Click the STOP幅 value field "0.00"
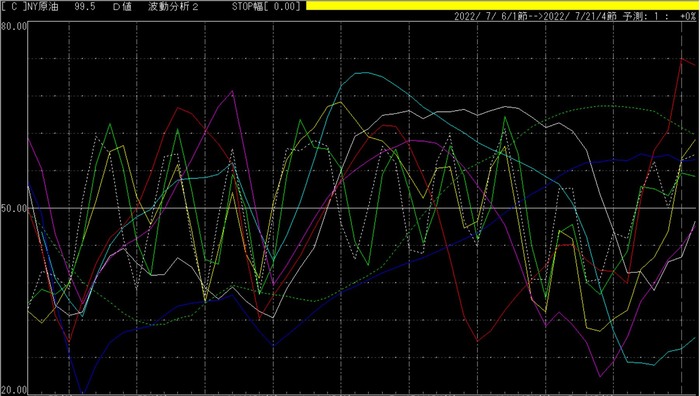Screen dimensions: 700x396 [286, 6]
